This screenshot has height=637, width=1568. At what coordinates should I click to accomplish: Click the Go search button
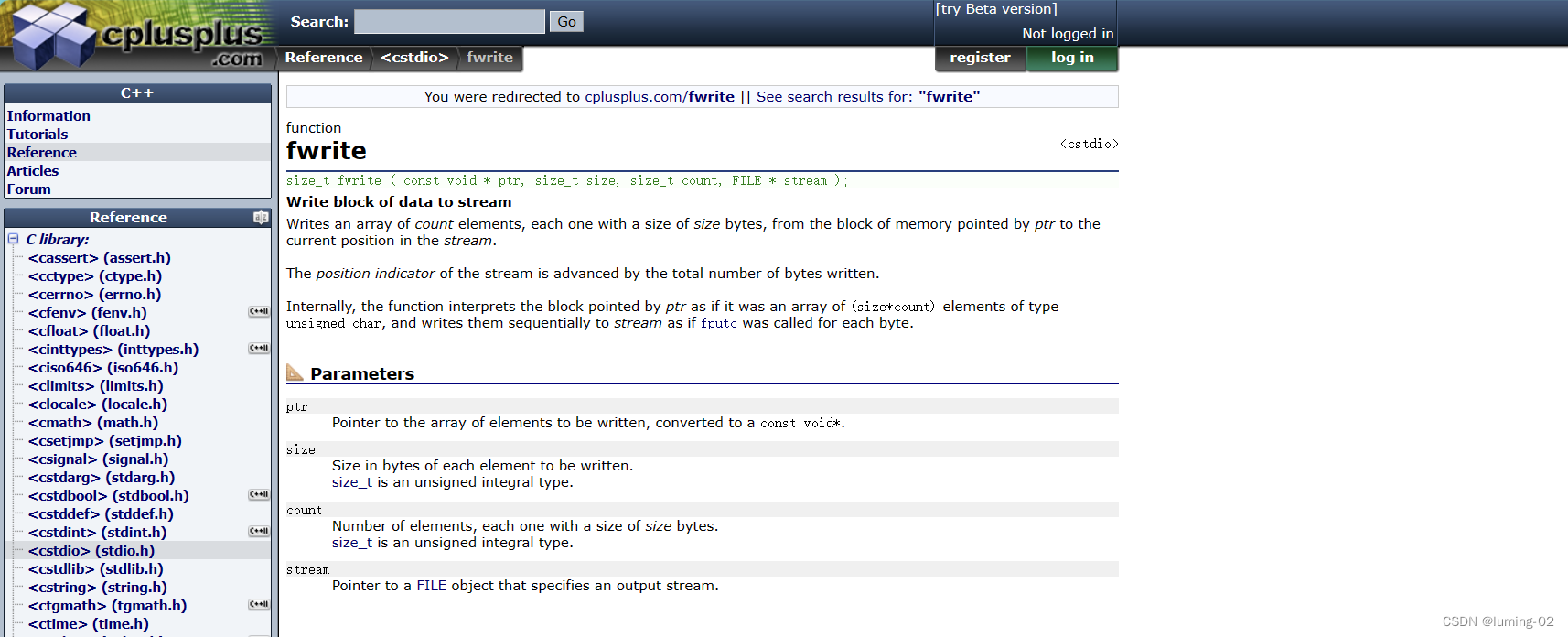[x=566, y=21]
